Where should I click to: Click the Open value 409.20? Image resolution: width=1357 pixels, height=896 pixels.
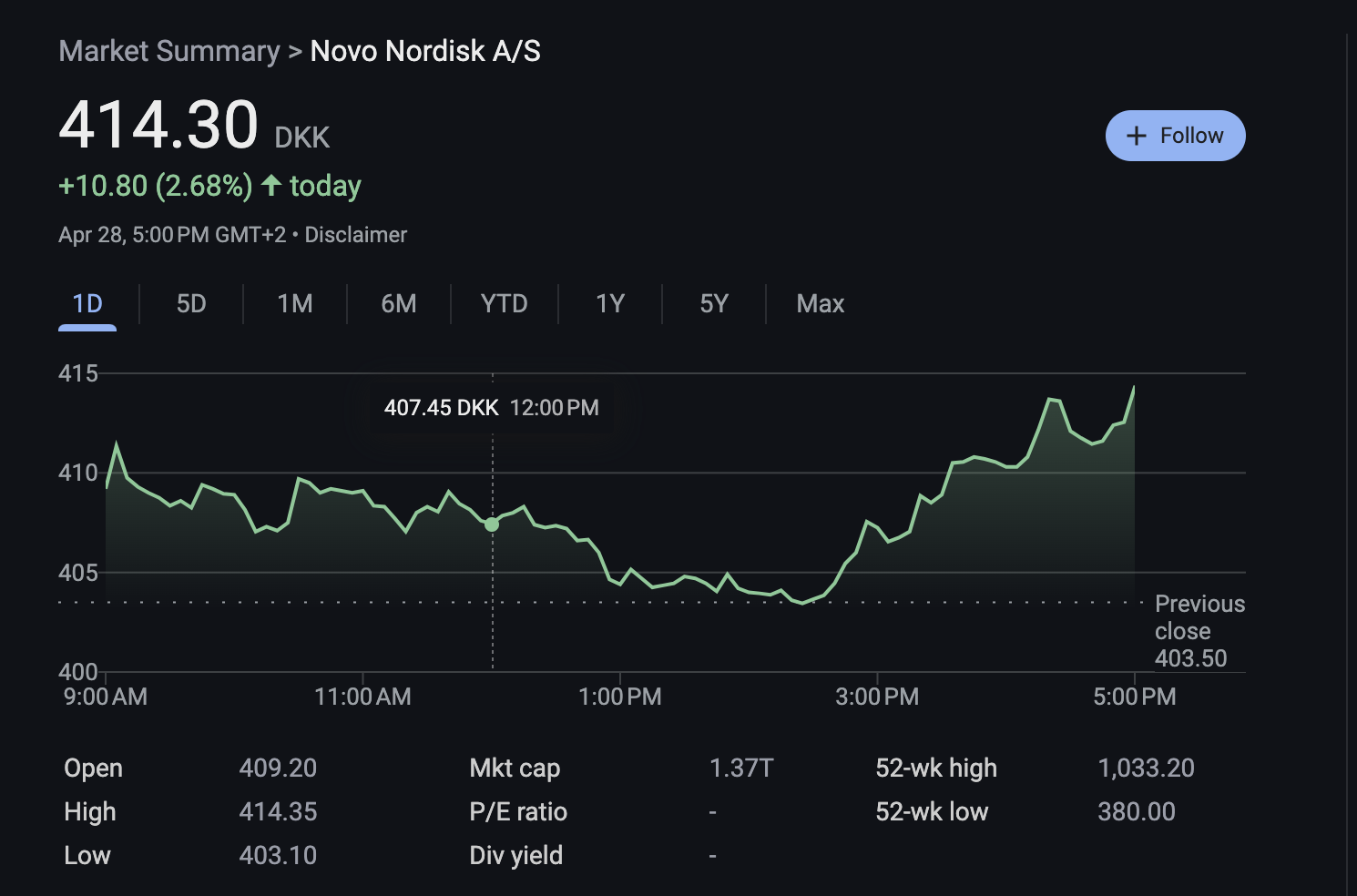[x=278, y=768]
